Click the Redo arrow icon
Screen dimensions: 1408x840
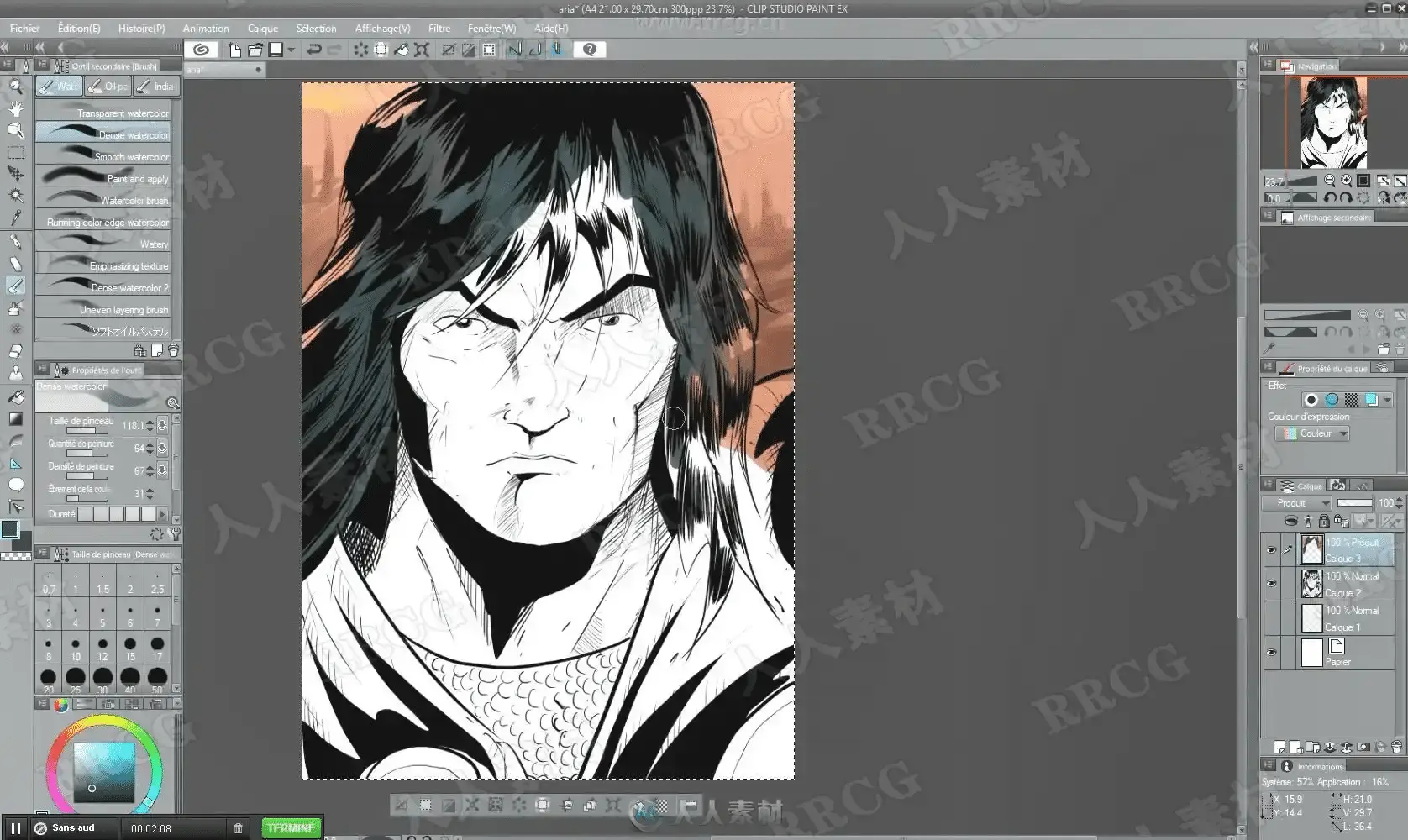point(334,50)
